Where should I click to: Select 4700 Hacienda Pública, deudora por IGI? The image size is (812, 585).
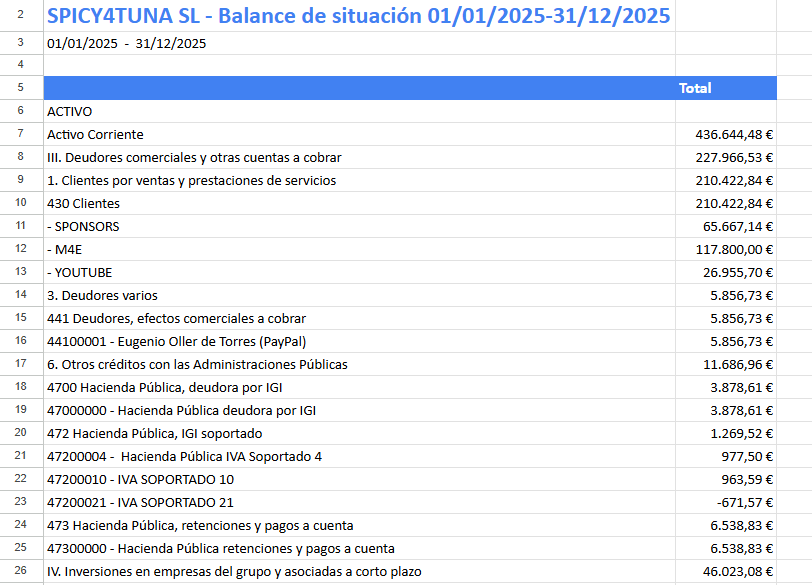[x=359, y=387]
